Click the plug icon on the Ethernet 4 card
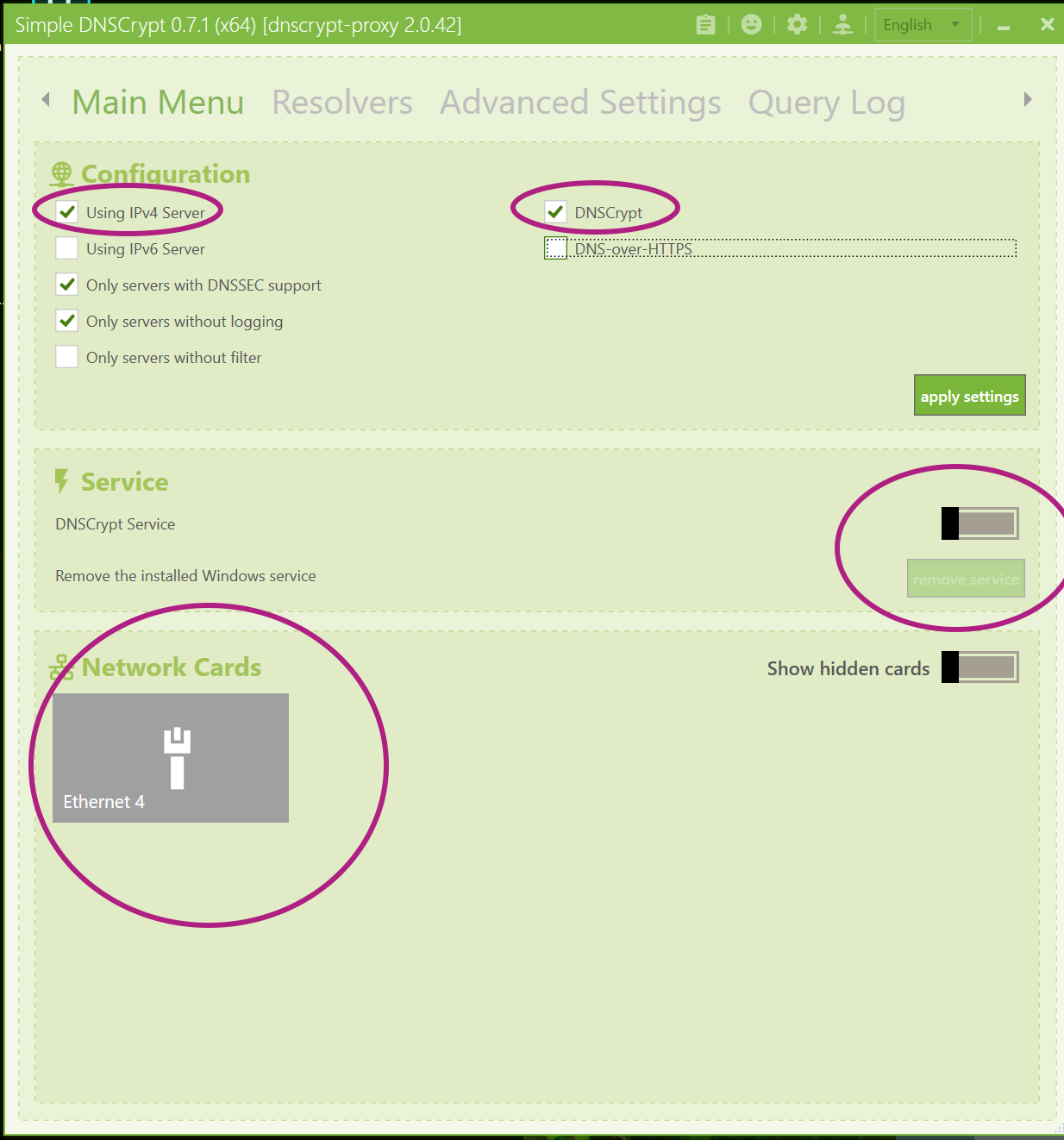This screenshot has width=1064, height=1140. click(178, 759)
